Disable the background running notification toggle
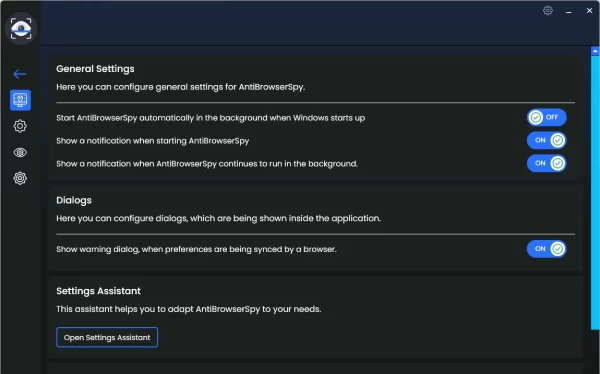The height and width of the screenshot is (374, 600). (x=546, y=163)
